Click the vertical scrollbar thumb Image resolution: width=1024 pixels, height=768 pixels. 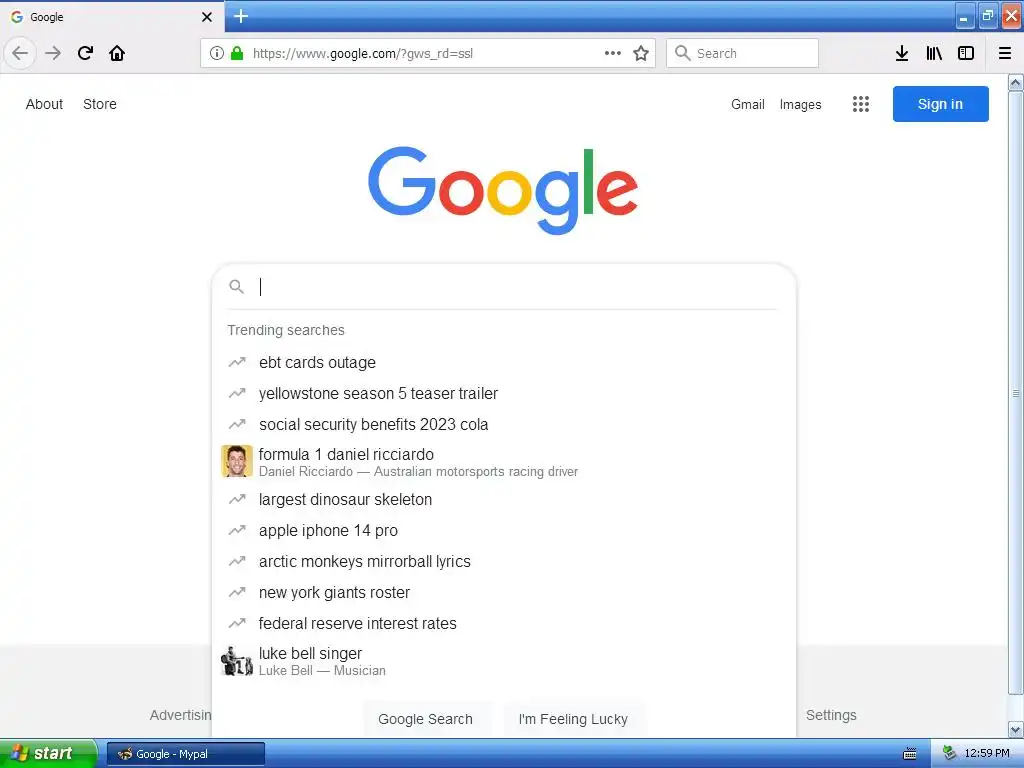(1016, 393)
